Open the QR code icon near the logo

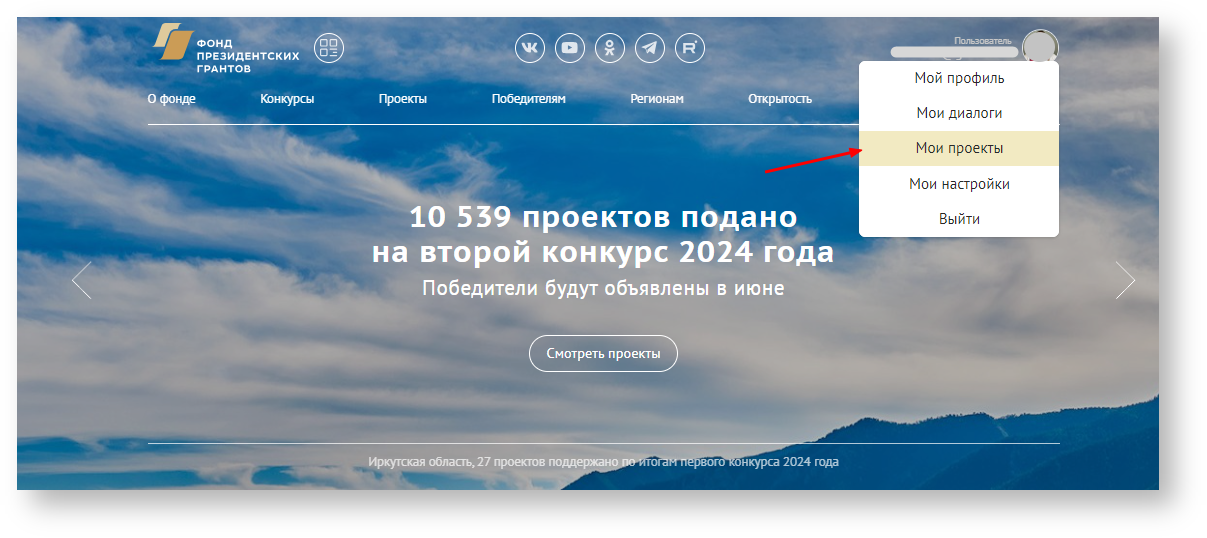(x=329, y=48)
